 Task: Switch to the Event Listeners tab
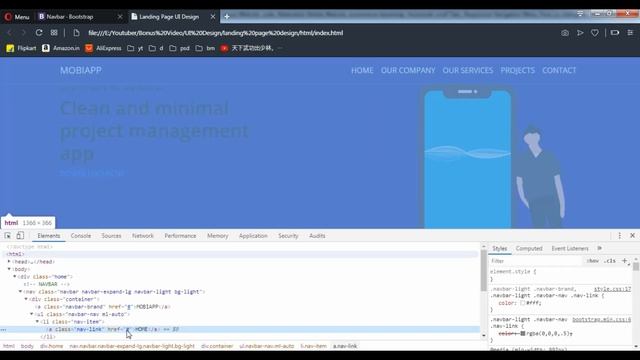570,249
